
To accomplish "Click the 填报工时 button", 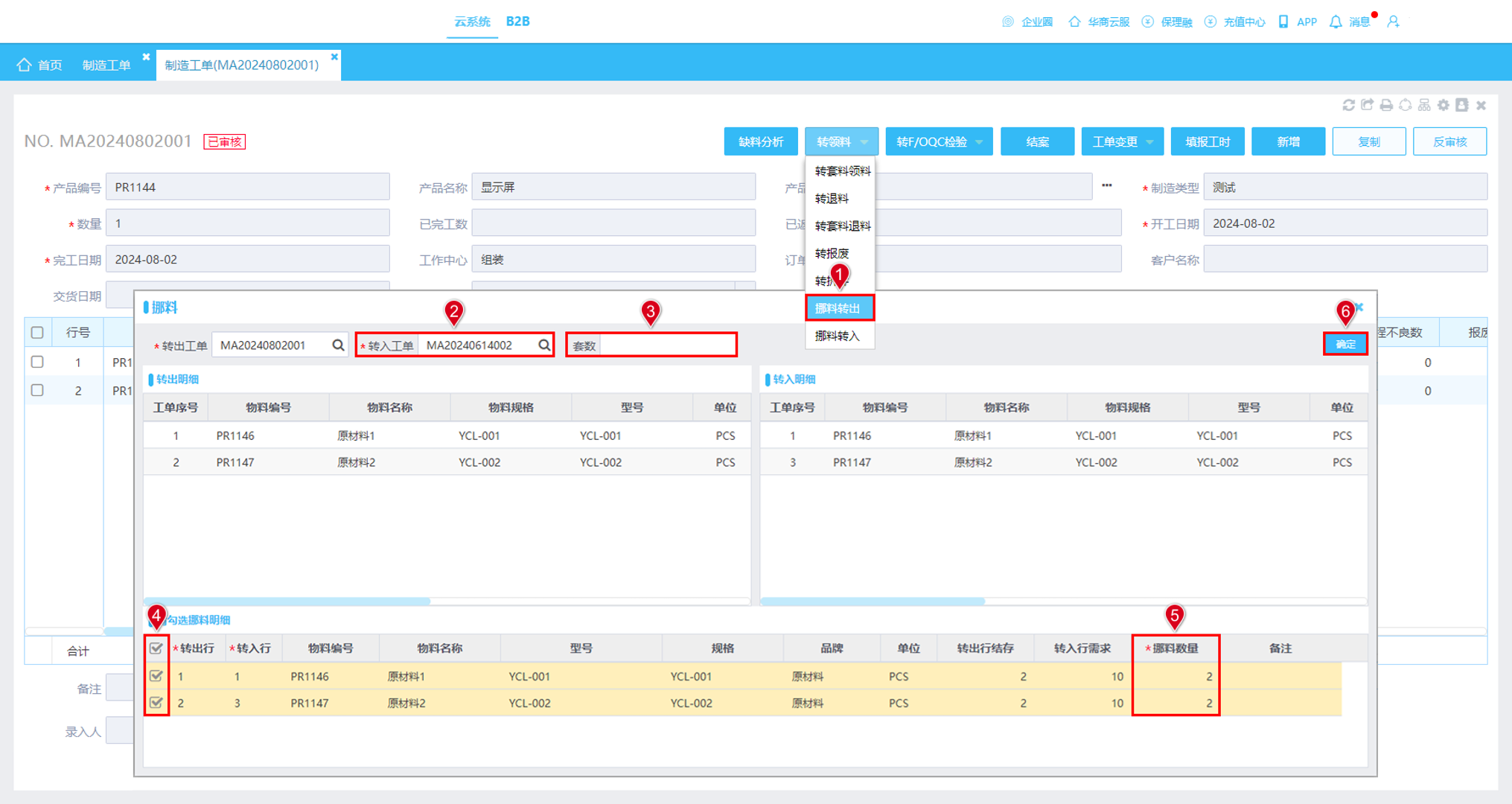I will coord(1208,141).
